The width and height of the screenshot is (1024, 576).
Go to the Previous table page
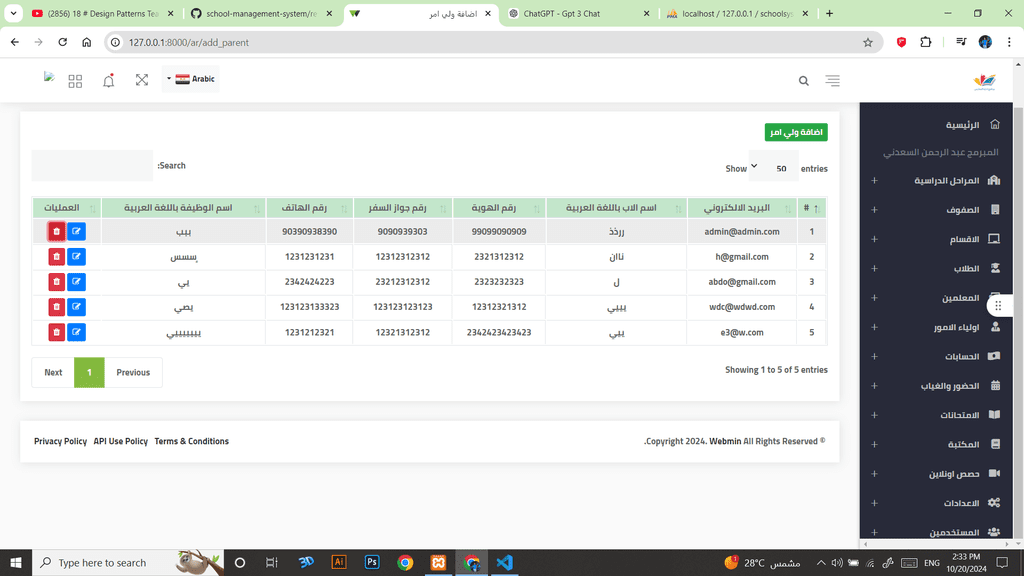(x=133, y=372)
